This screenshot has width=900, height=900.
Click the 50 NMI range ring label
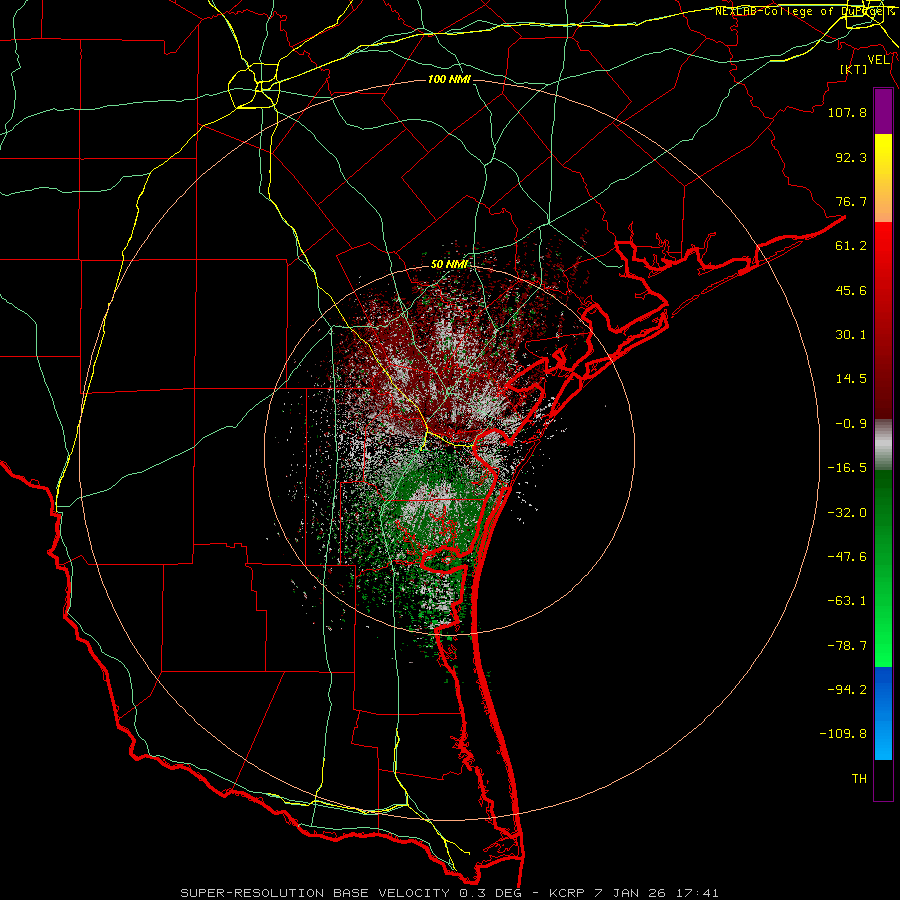(x=449, y=264)
